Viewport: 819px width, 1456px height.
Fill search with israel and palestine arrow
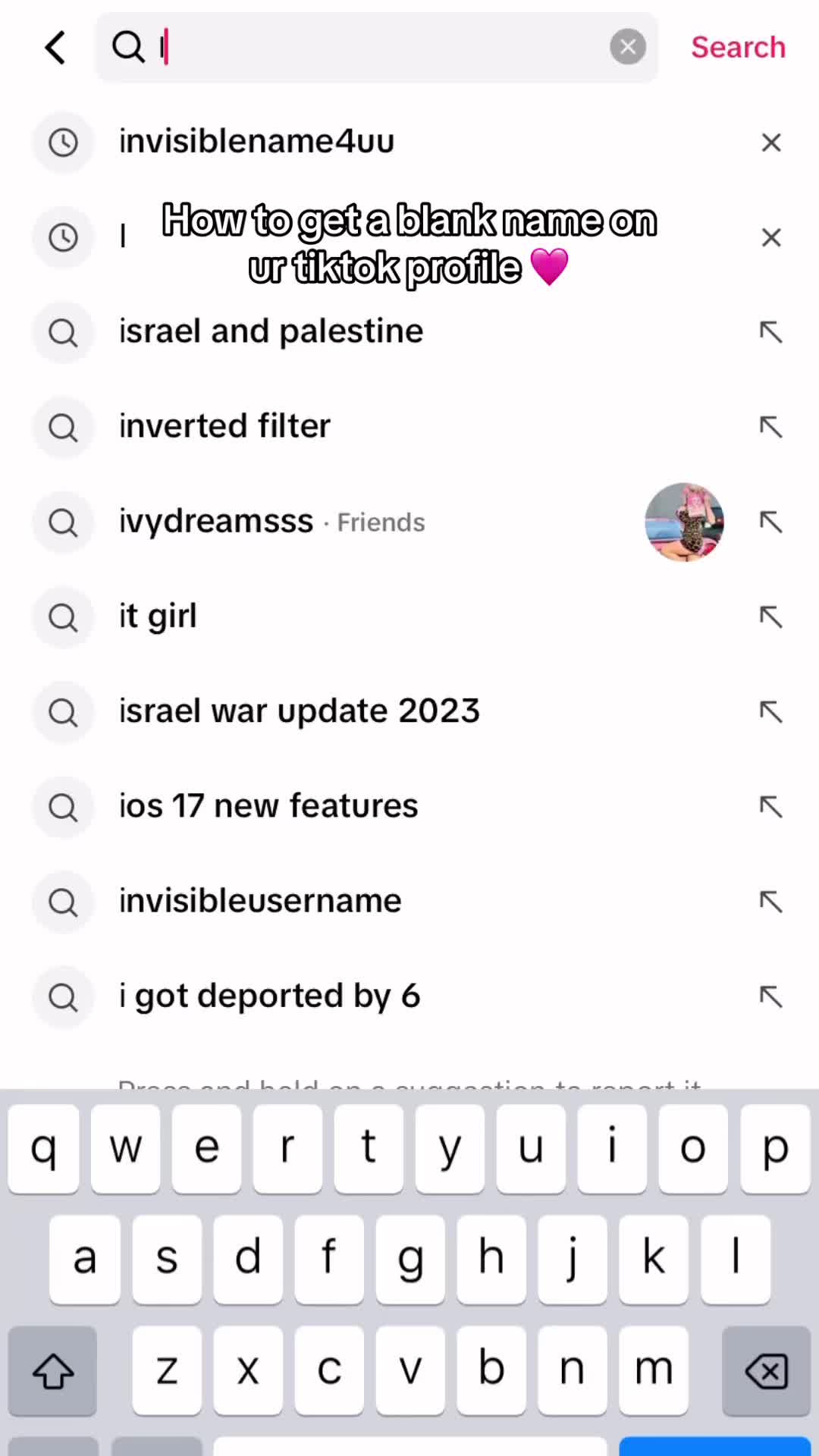(x=771, y=332)
